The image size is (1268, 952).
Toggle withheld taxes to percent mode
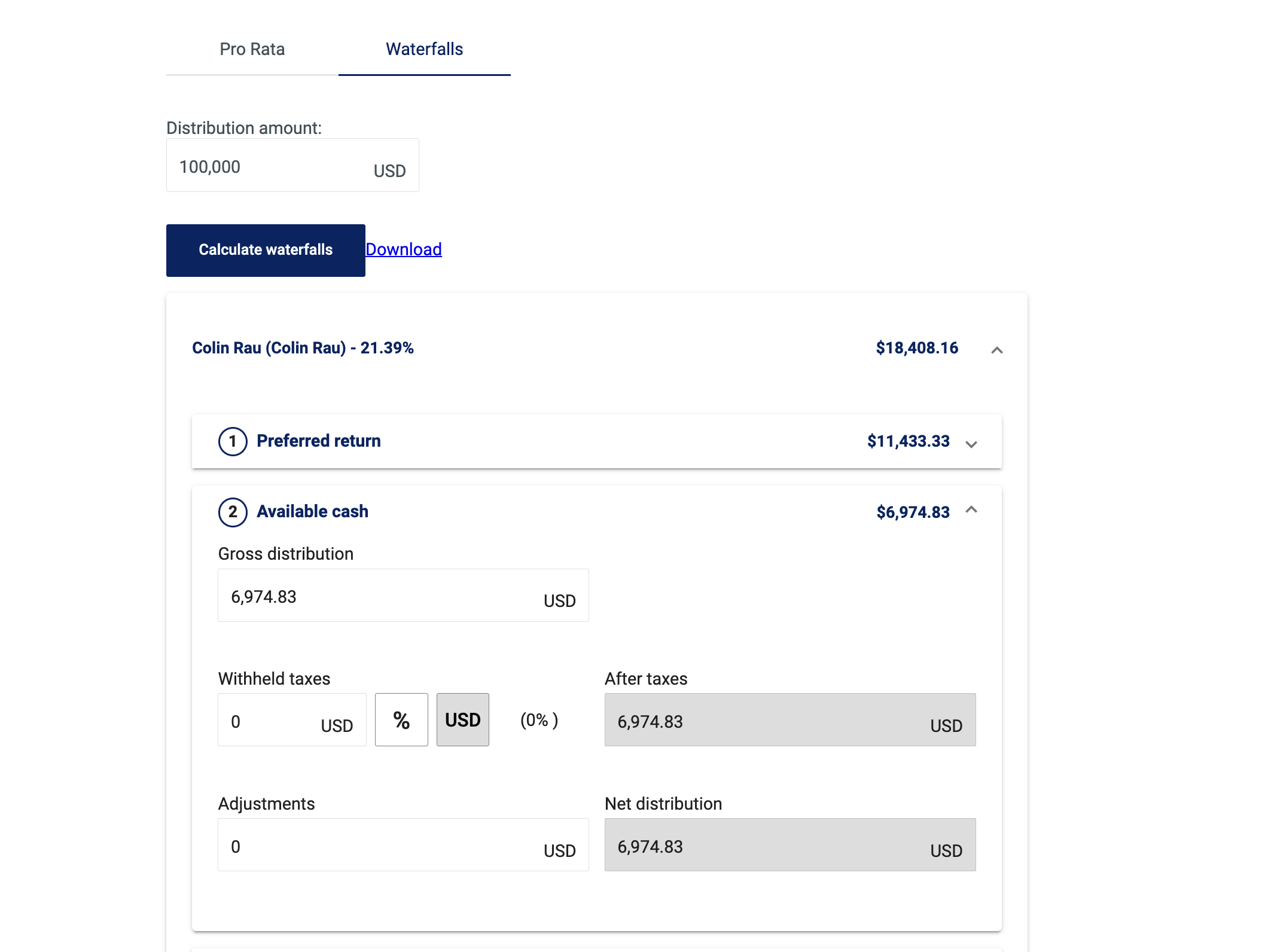point(401,720)
